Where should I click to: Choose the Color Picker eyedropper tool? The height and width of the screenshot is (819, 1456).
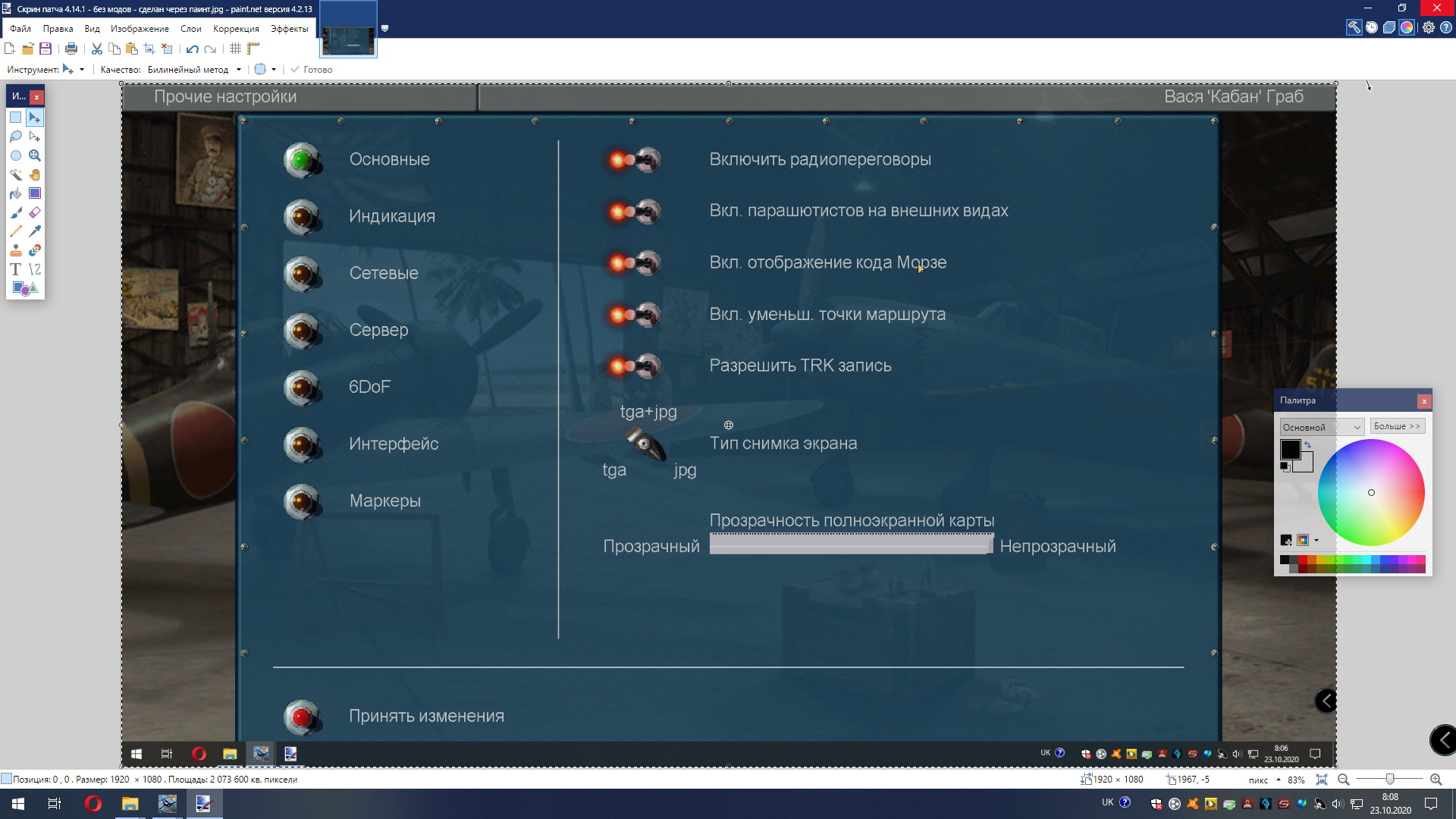[x=35, y=231]
